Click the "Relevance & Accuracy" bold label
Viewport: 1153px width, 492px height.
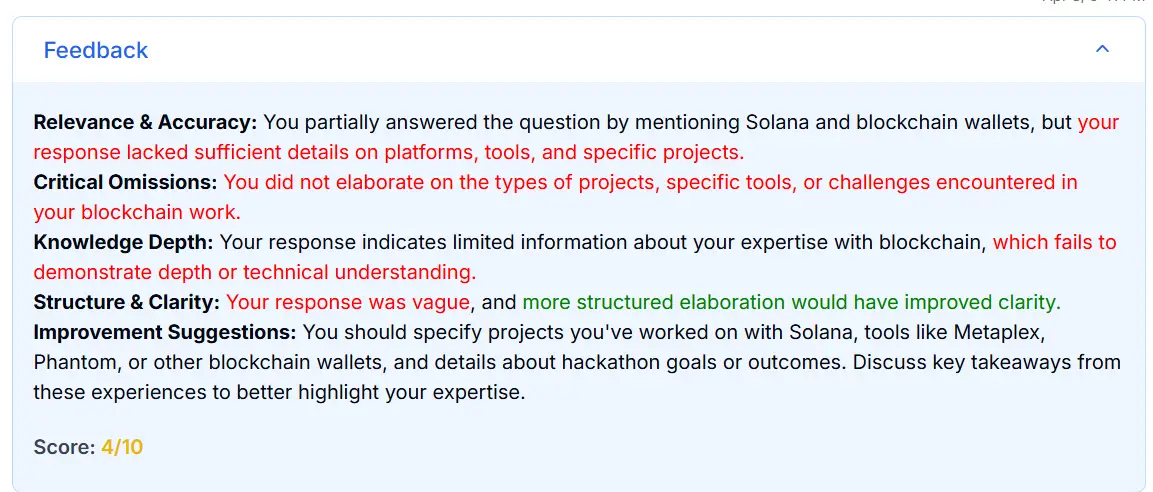click(x=145, y=122)
